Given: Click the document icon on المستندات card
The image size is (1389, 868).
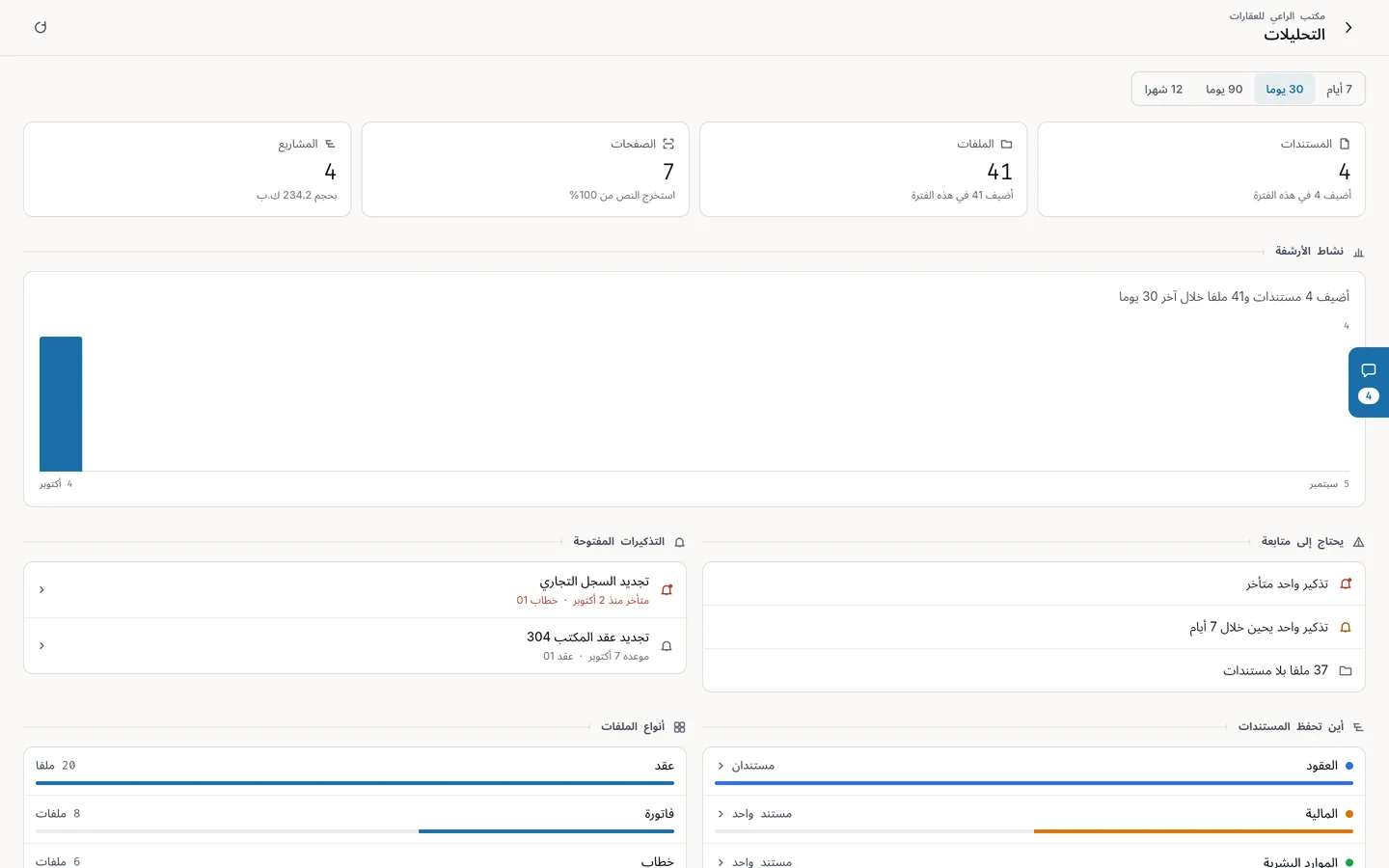Looking at the screenshot, I should [1345, 144].
